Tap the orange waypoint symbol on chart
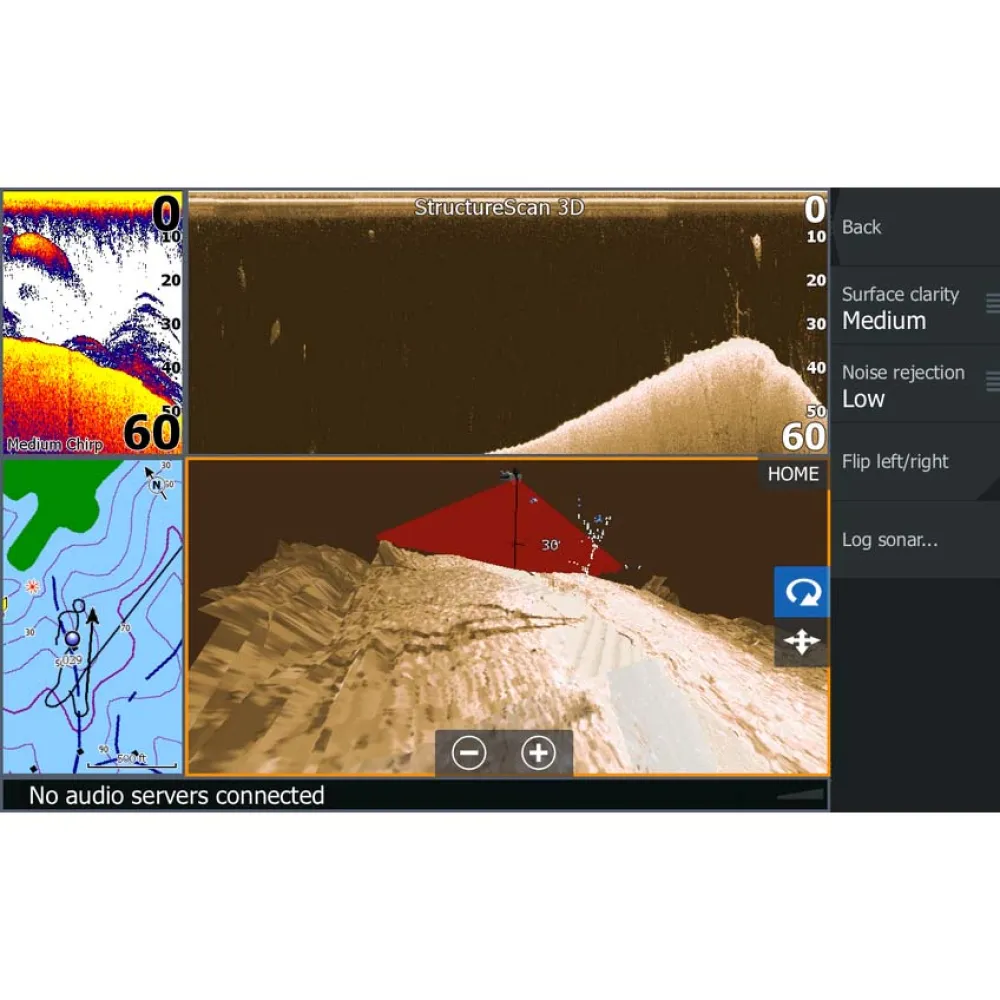The width and height of the screenshot is (1000, 1000). (x=33, y=586)
